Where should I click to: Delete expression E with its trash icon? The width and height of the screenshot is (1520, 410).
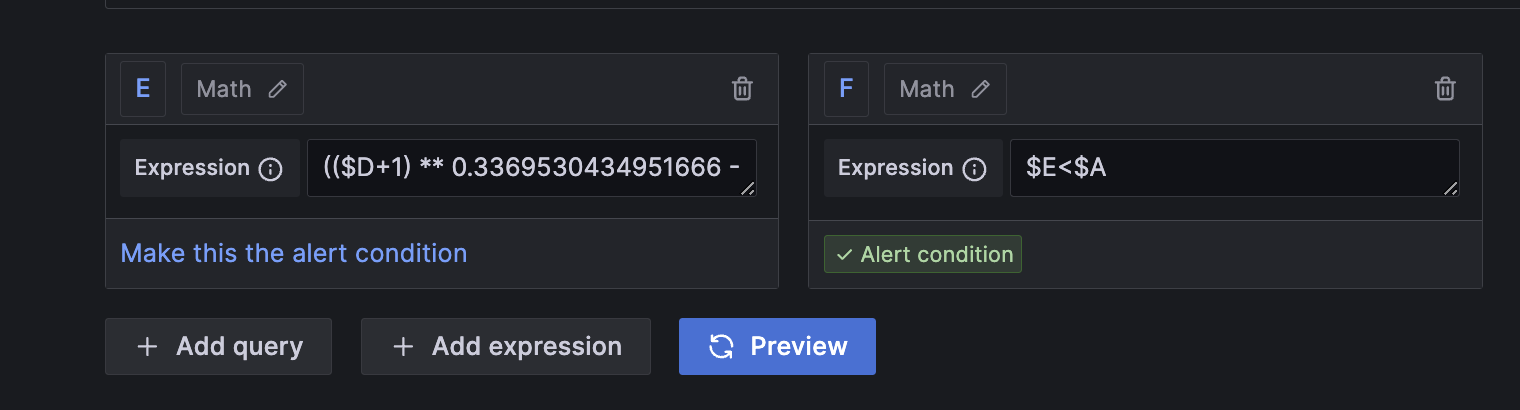pos(742,89)
